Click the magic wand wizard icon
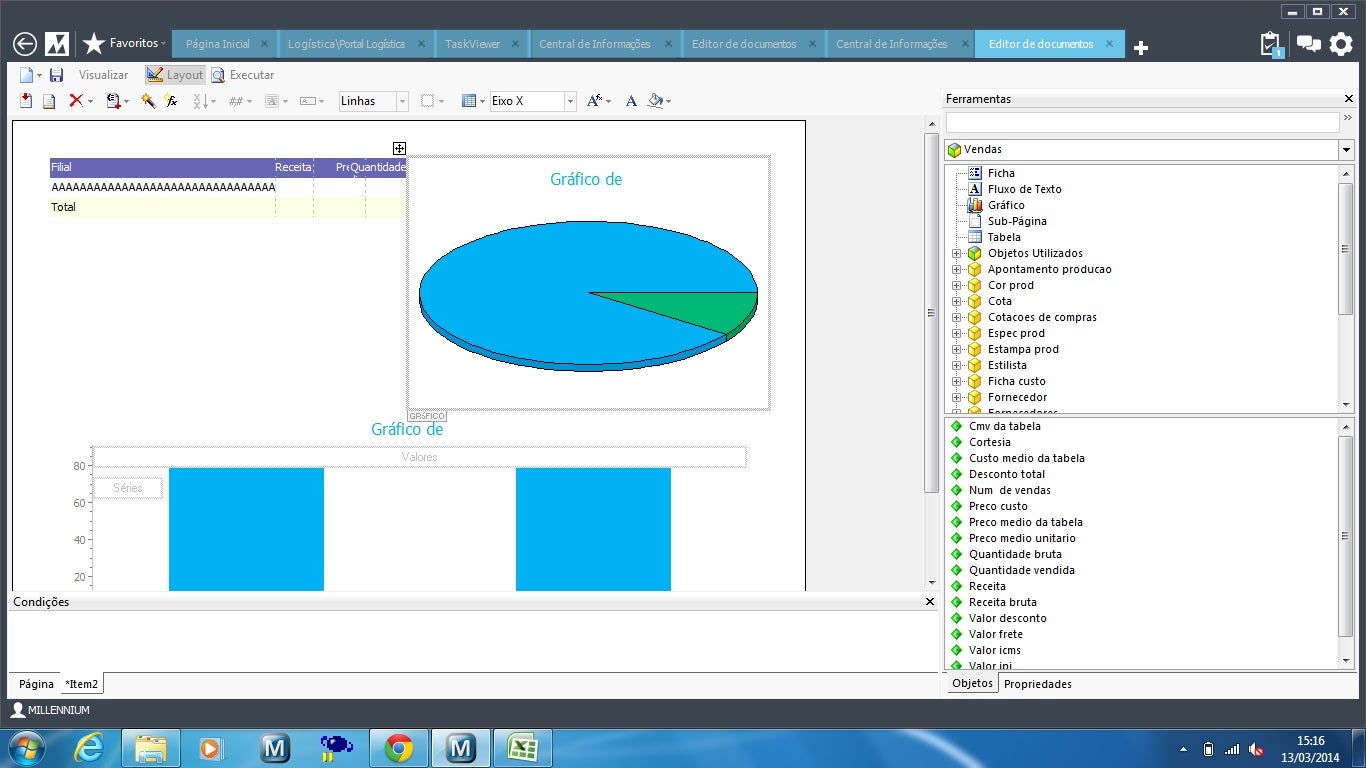1366x768 pixels. point(148,101)
